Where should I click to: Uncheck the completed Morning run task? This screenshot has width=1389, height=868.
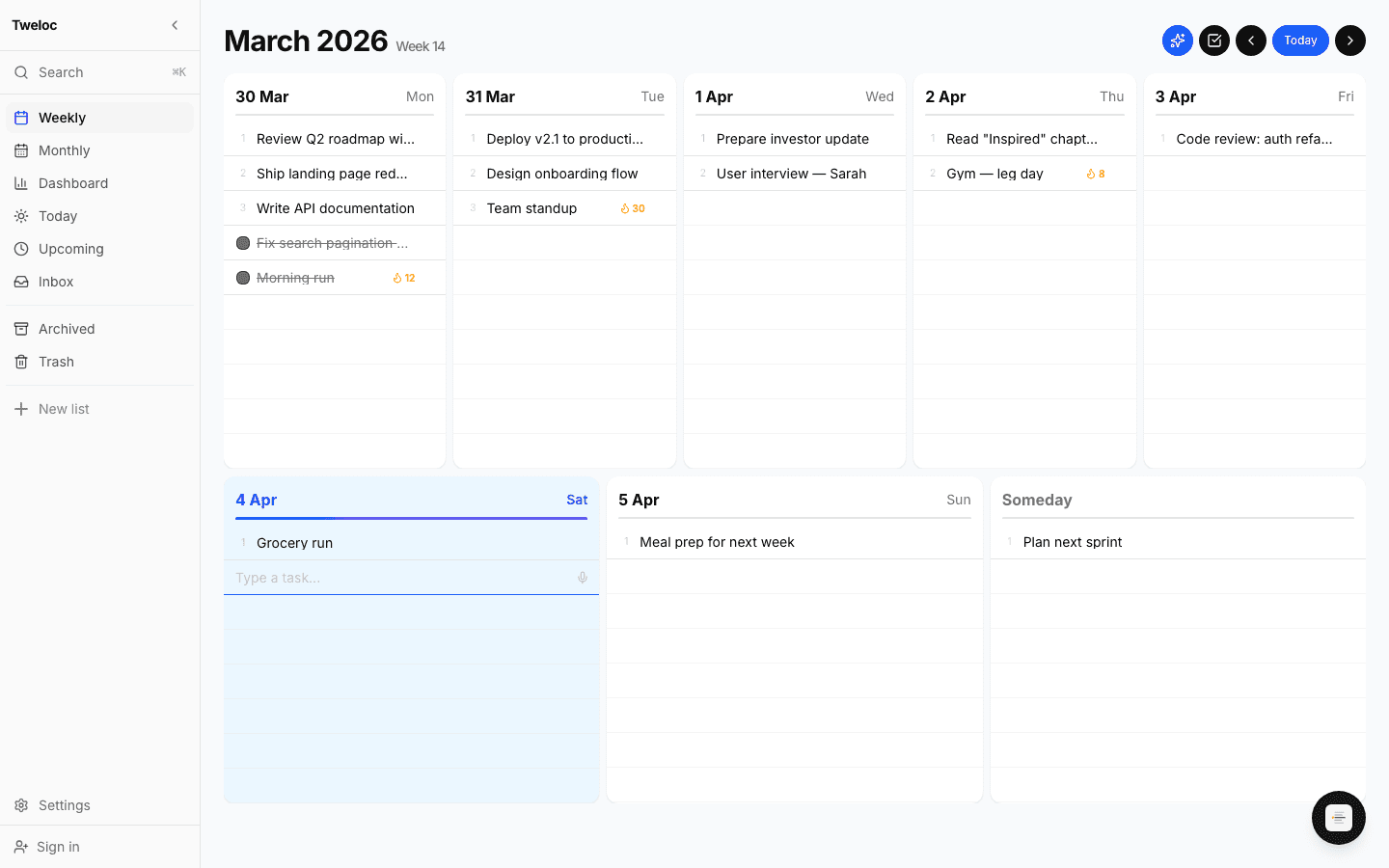[243, 277]
